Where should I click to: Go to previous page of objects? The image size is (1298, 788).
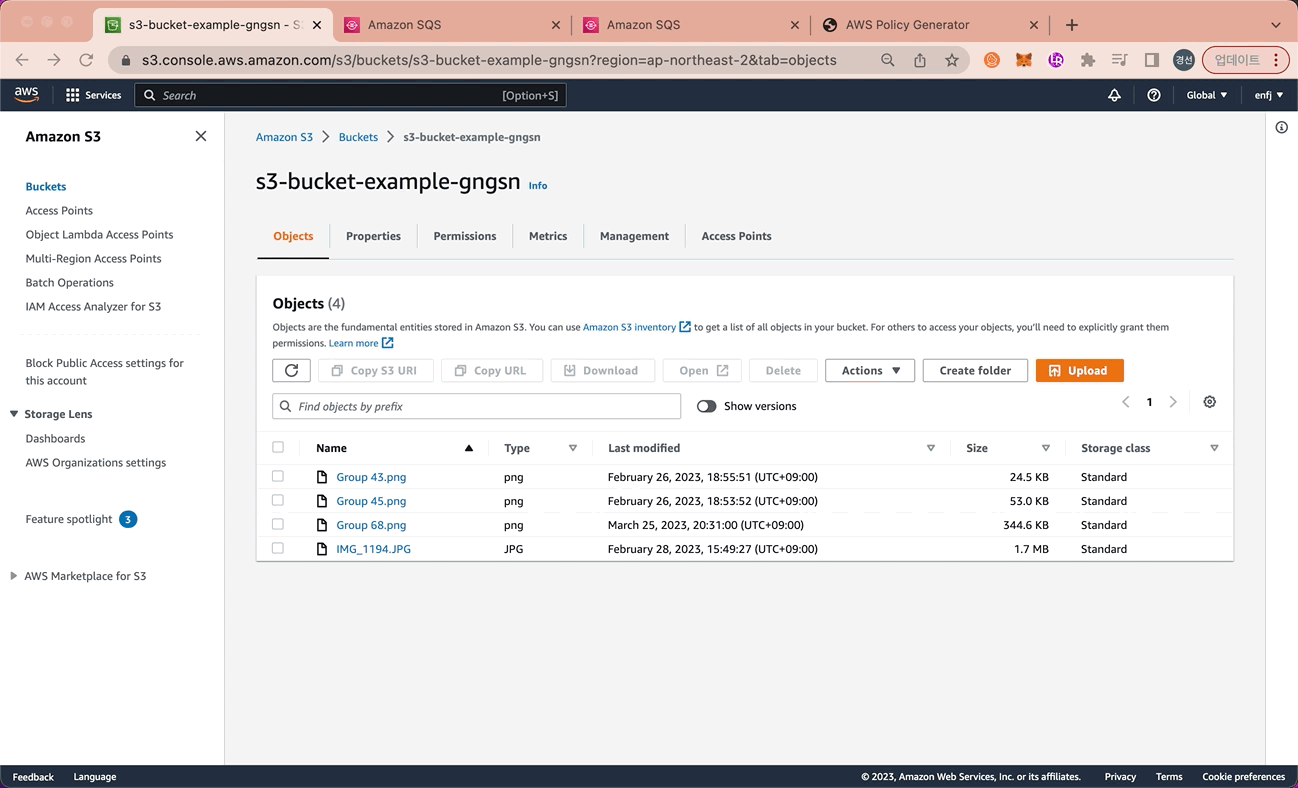[1126, 402]
